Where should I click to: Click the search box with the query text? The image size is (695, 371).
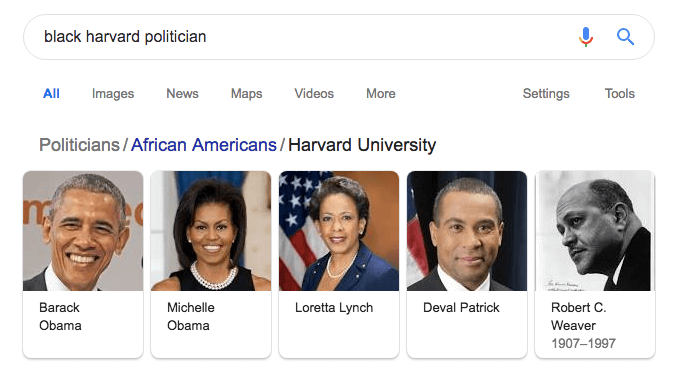click(339, 37)
